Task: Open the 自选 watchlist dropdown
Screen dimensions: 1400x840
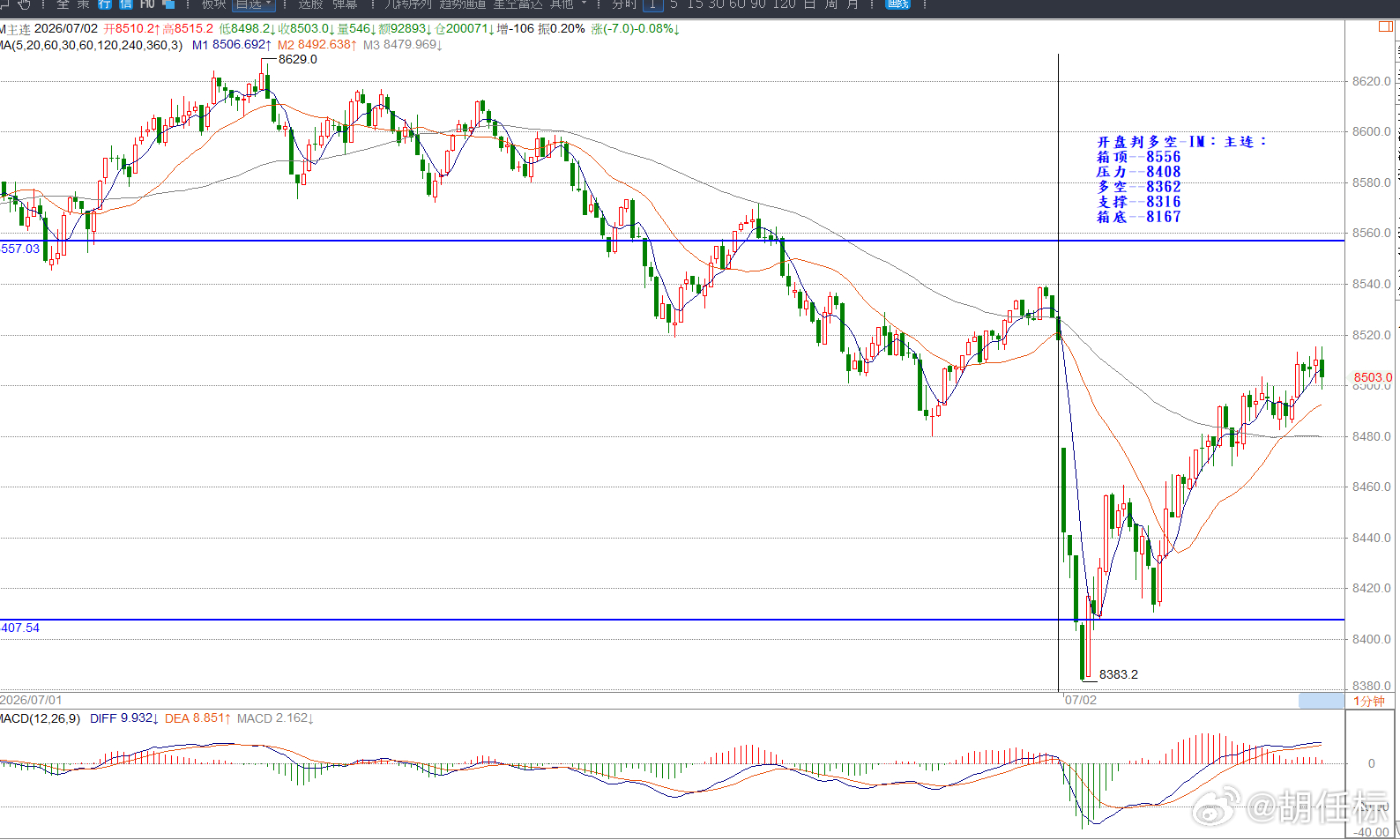Action: (x=254, y=4)
